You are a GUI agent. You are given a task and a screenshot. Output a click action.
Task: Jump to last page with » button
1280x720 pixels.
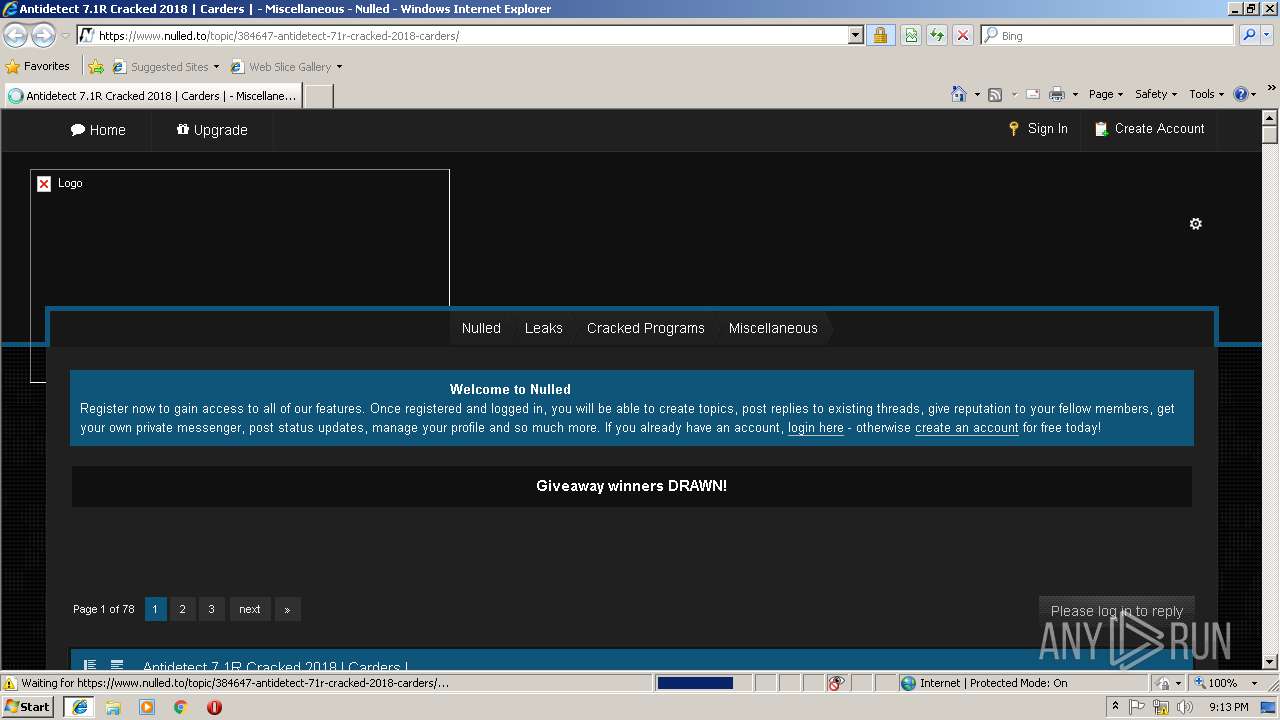pyautogui.click(x=287, y=609)
